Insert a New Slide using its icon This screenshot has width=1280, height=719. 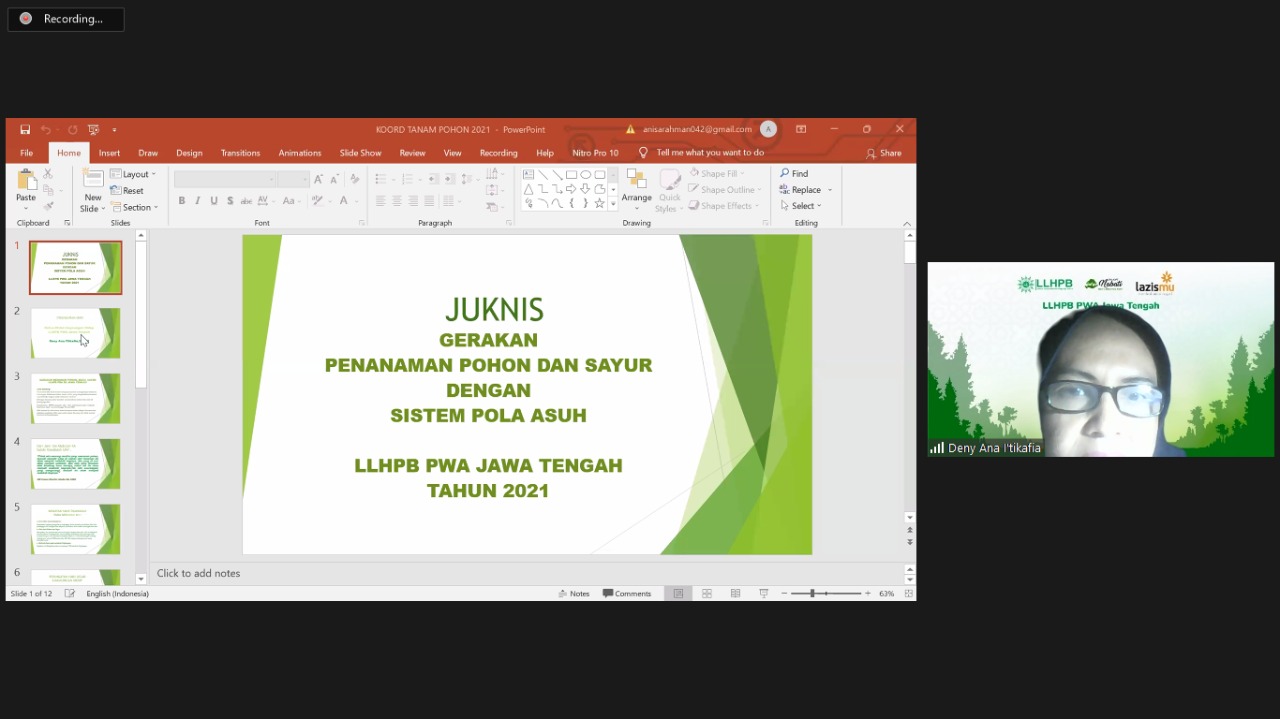coord(92,180)
